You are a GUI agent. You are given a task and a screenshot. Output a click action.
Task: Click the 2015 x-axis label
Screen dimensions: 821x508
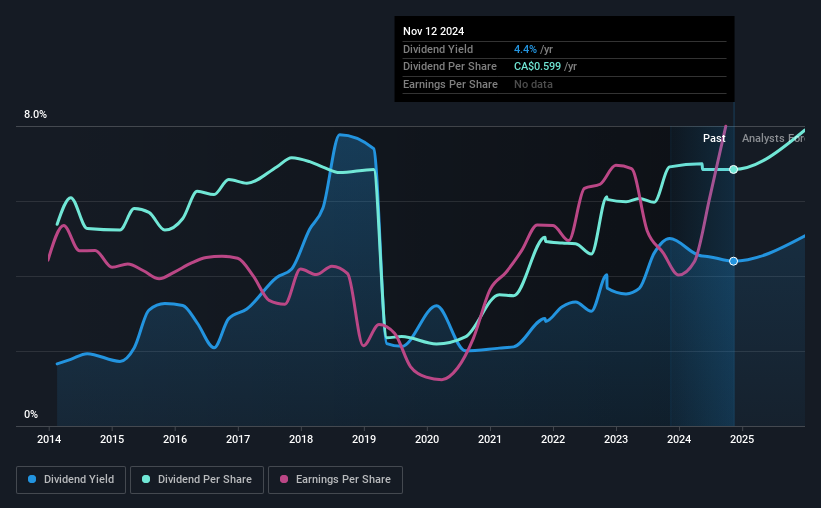click(112, 439)
